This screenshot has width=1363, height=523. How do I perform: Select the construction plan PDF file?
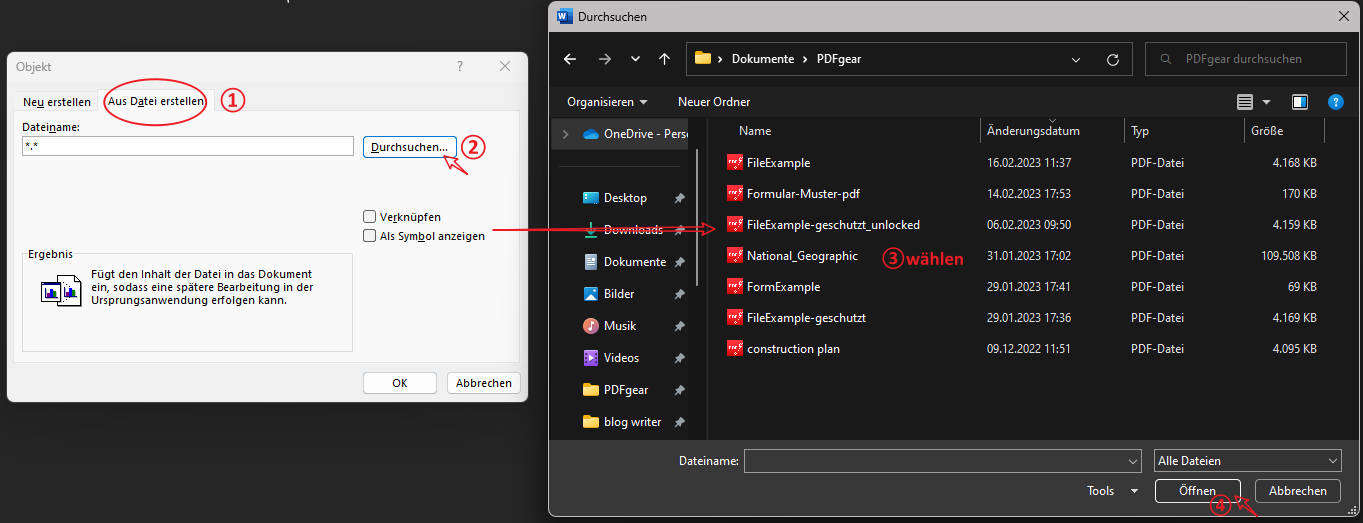point(793,349)
